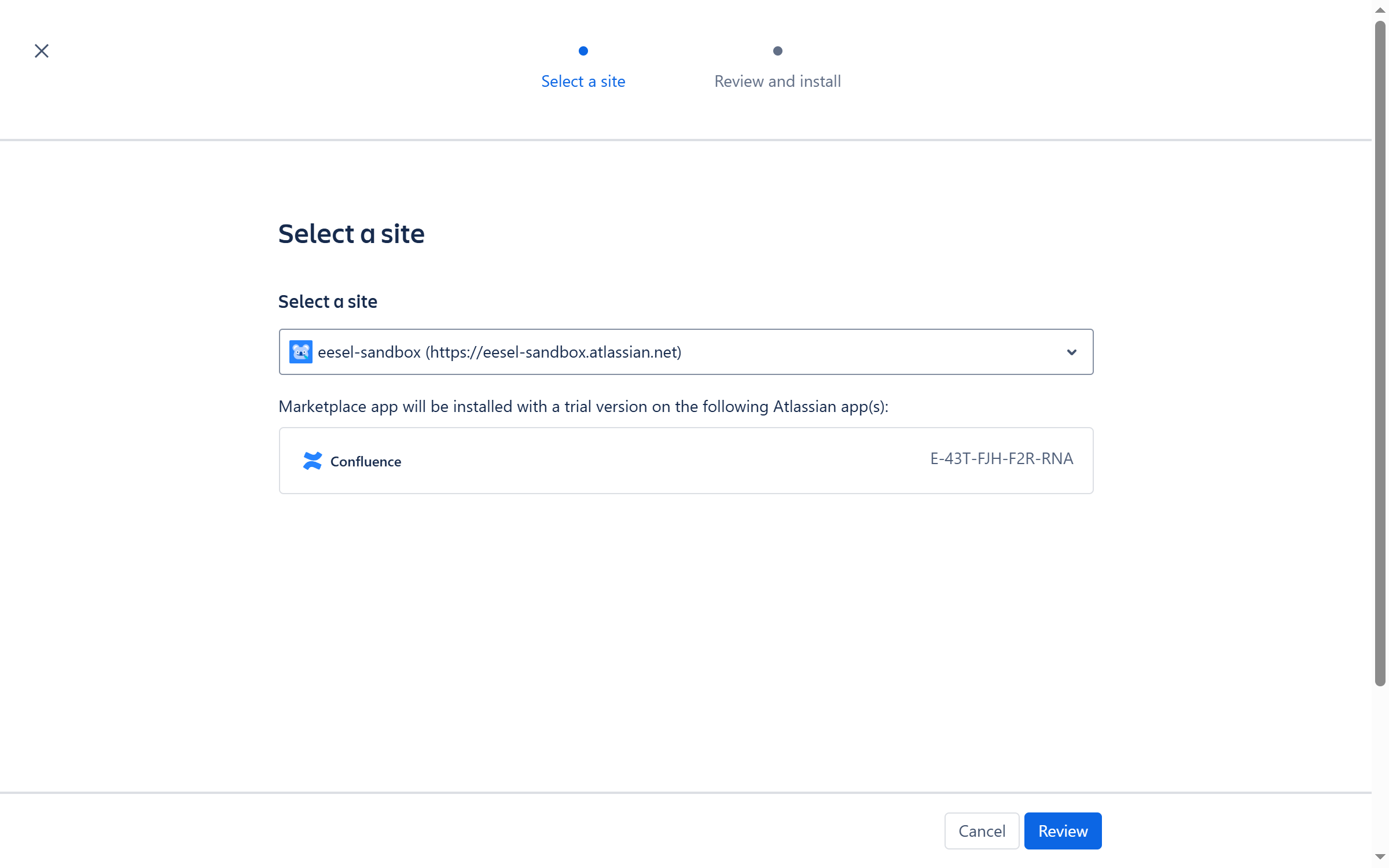Click the Marketplace app trial version notice text

583,407
